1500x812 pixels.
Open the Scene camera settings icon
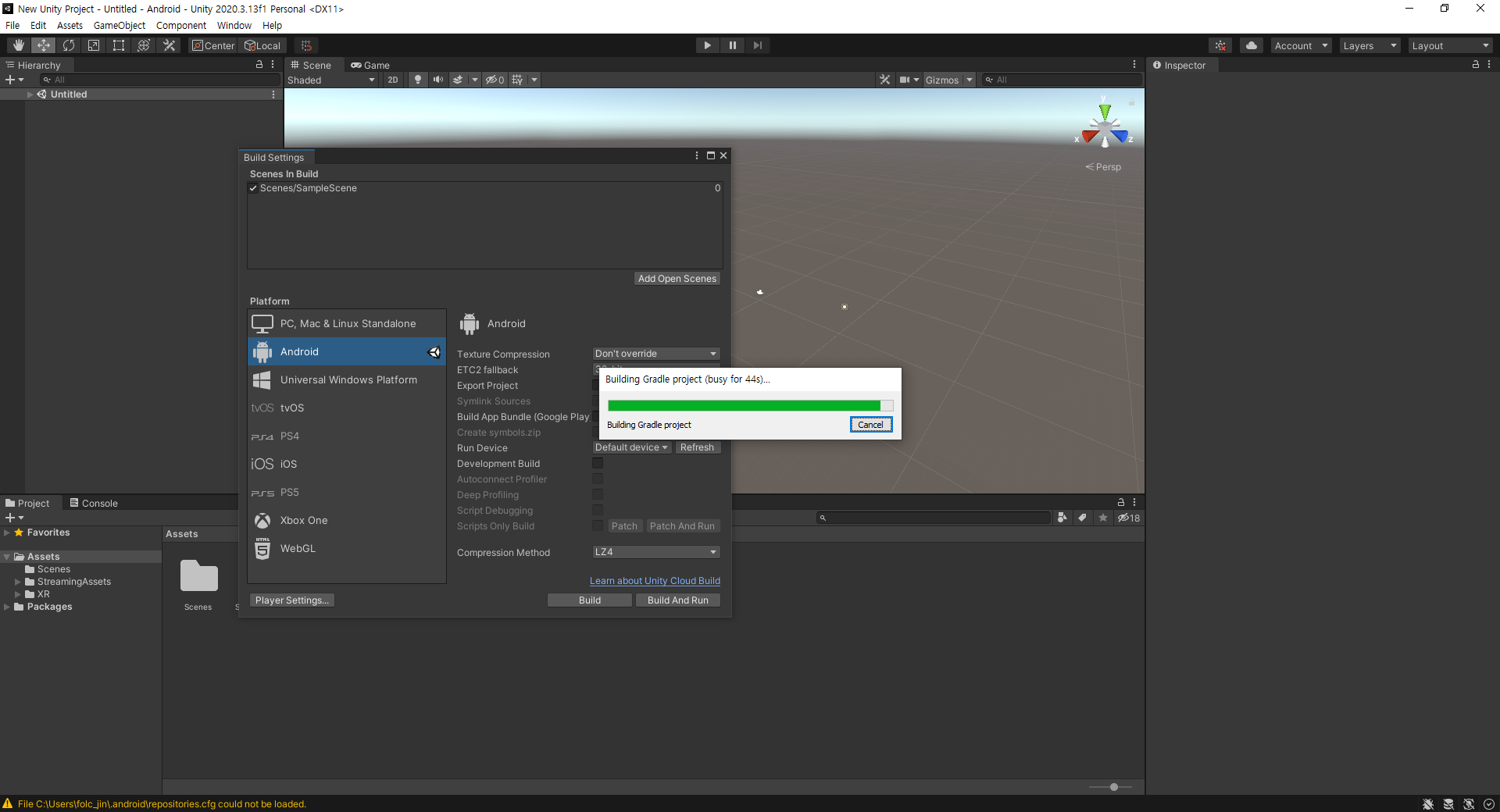(x=904, y=80)
